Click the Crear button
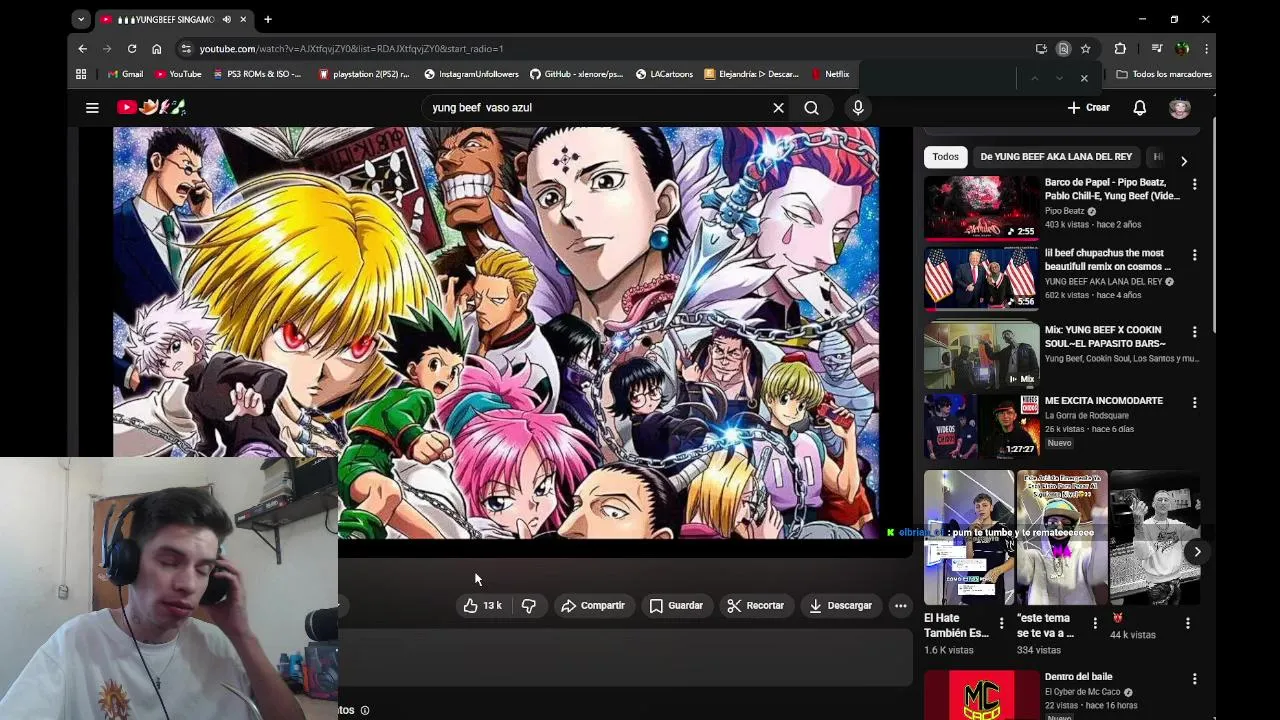The width and height of the screenshot is (1280, 720). 1088,107
